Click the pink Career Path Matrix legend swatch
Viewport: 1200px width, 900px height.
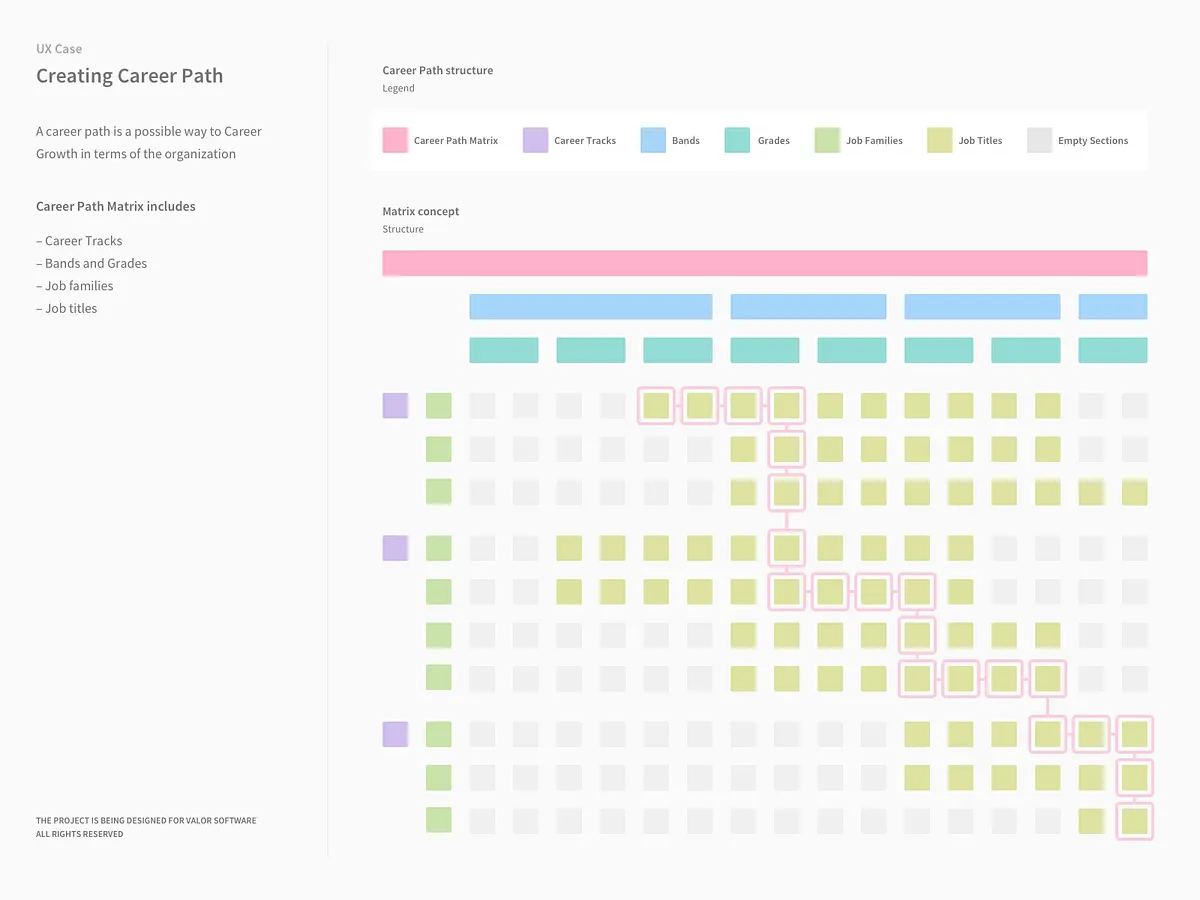[x=395, y=140]
